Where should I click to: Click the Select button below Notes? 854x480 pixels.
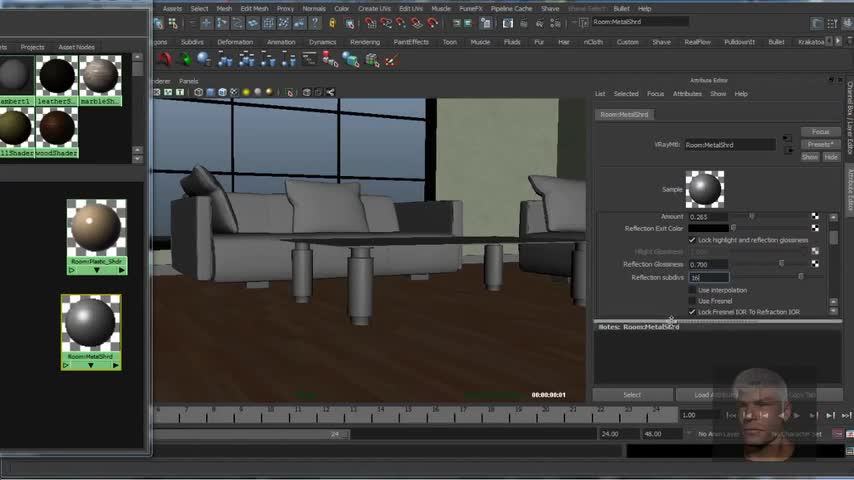click(632, 395)
